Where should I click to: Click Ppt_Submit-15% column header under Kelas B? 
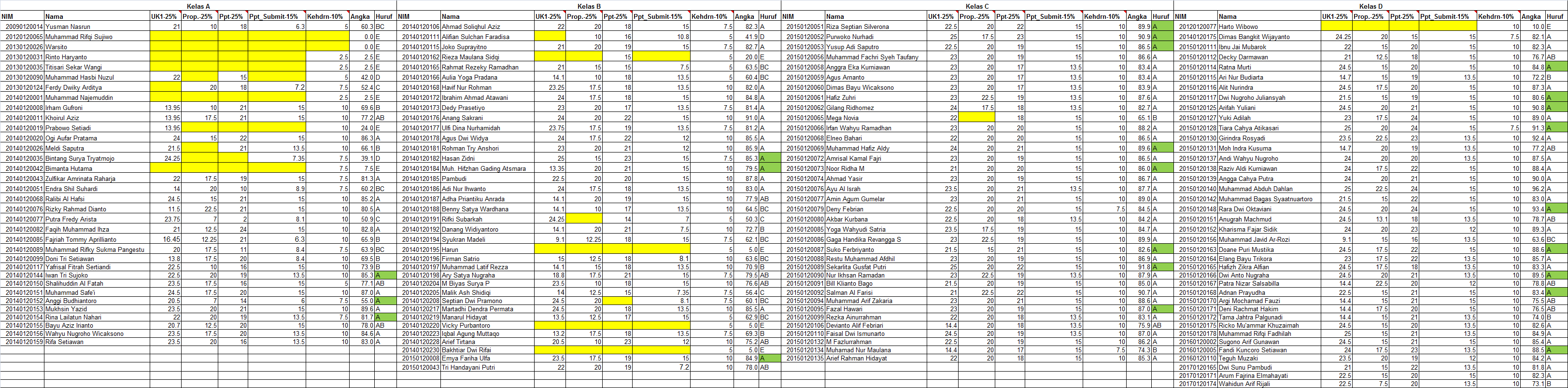(661, 16)
